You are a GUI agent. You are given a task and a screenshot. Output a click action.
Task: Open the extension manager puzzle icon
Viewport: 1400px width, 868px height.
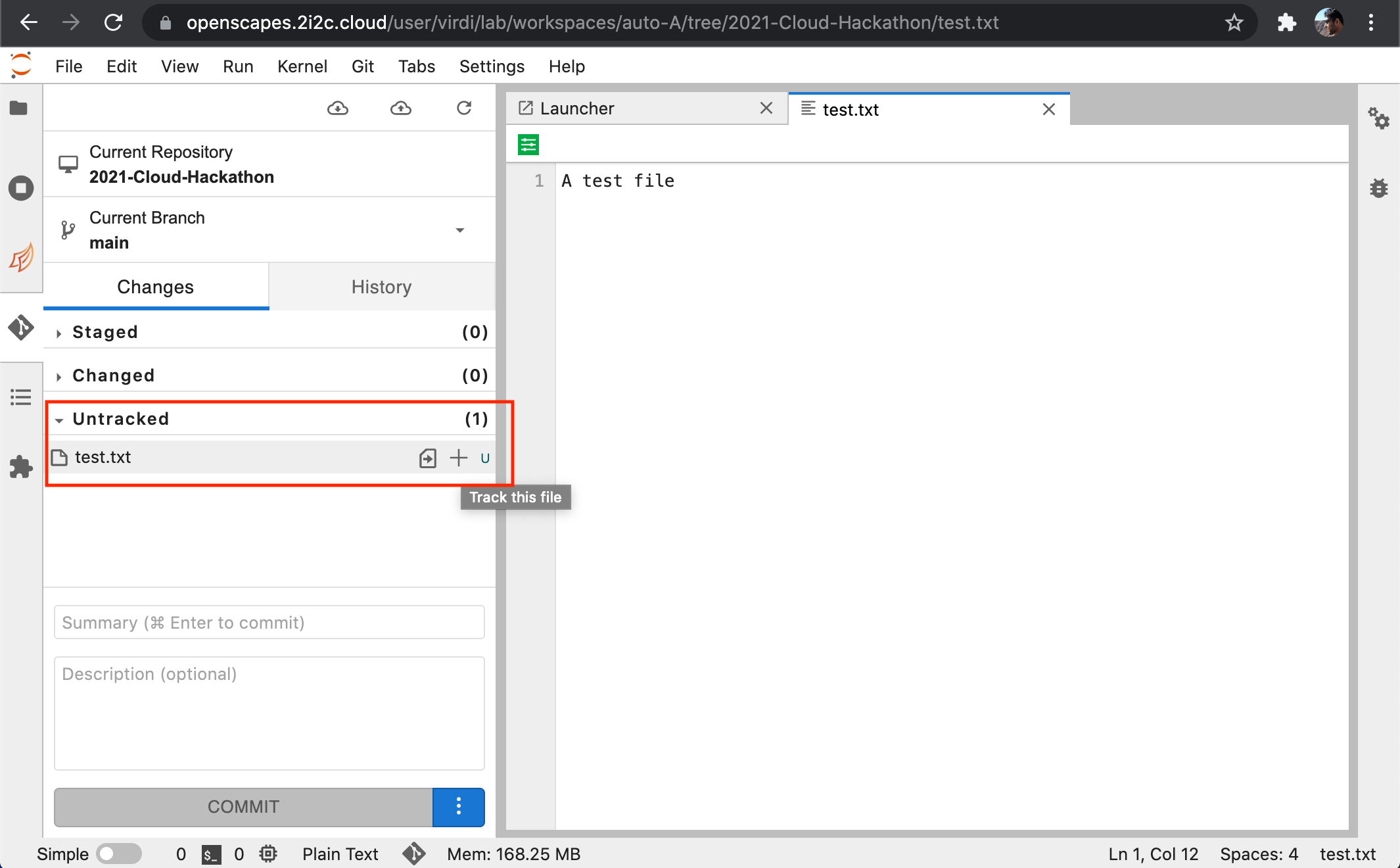20,467
